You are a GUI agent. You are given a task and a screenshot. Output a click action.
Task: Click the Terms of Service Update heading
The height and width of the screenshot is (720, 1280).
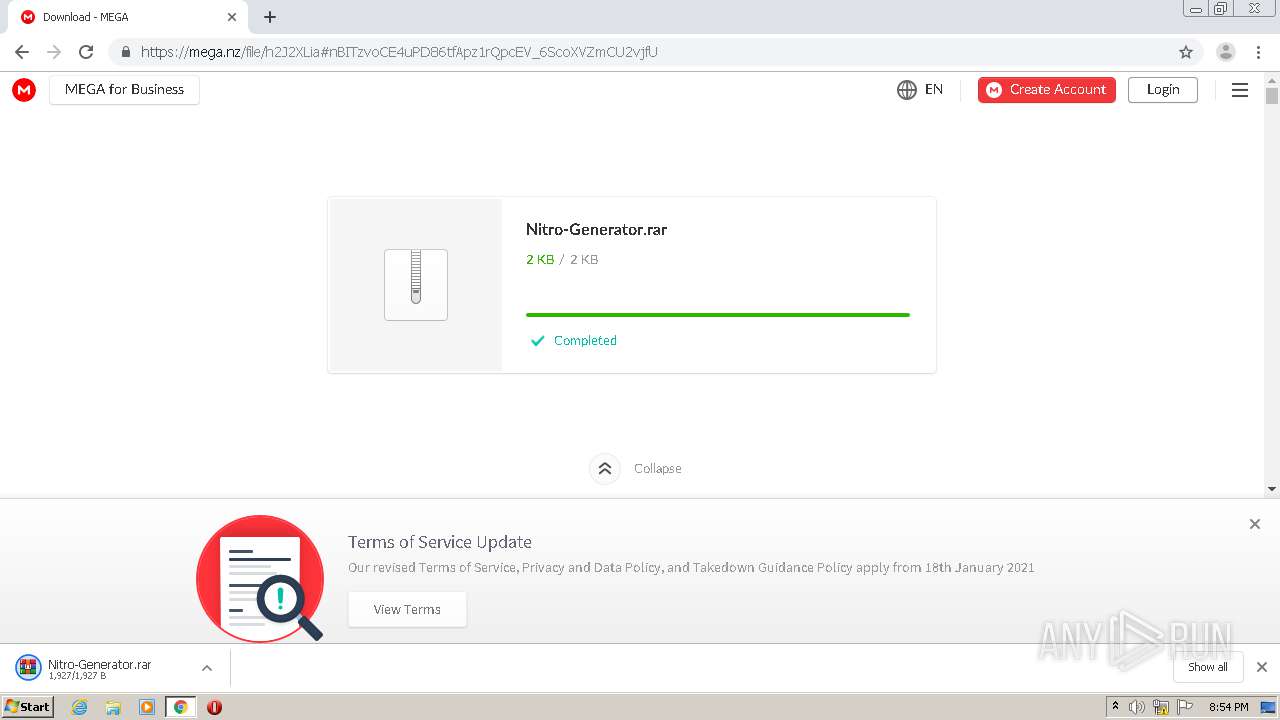440,542
